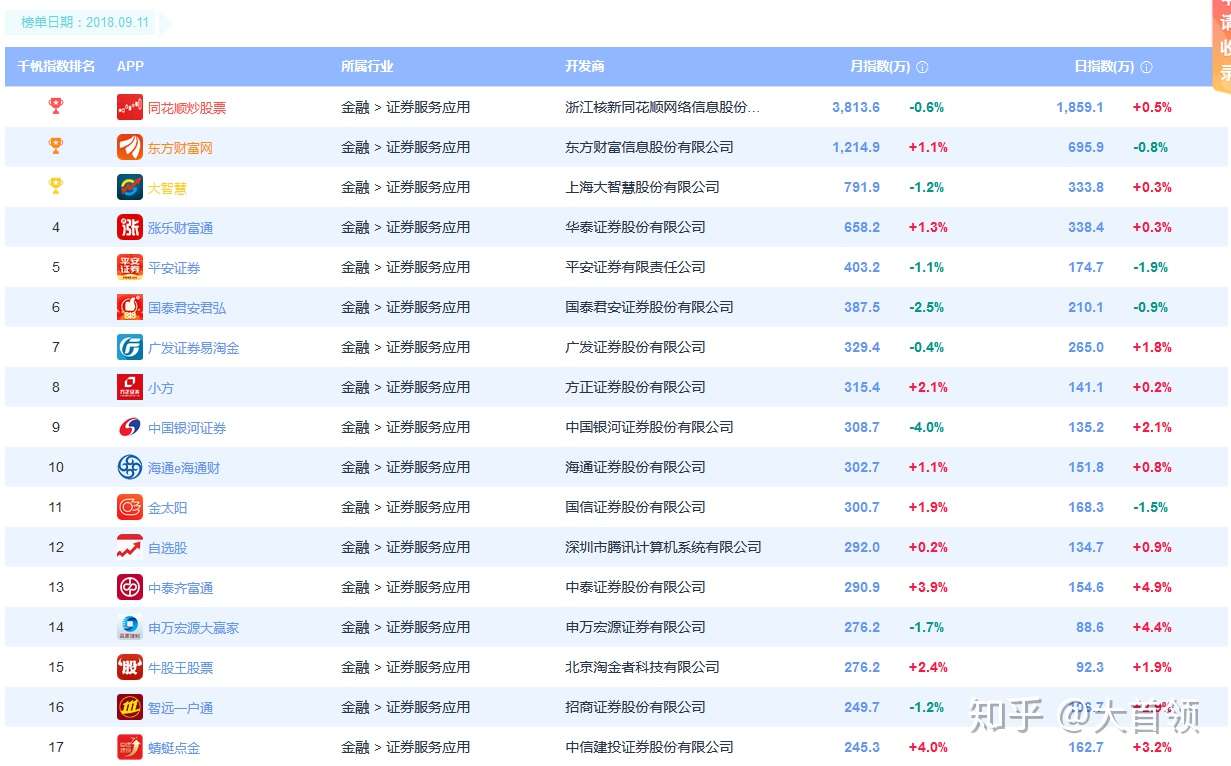The height and width of the screenshot is (766, 1231).
Task: Open the 东方财富网 app link
Action: tap(180, 148)
